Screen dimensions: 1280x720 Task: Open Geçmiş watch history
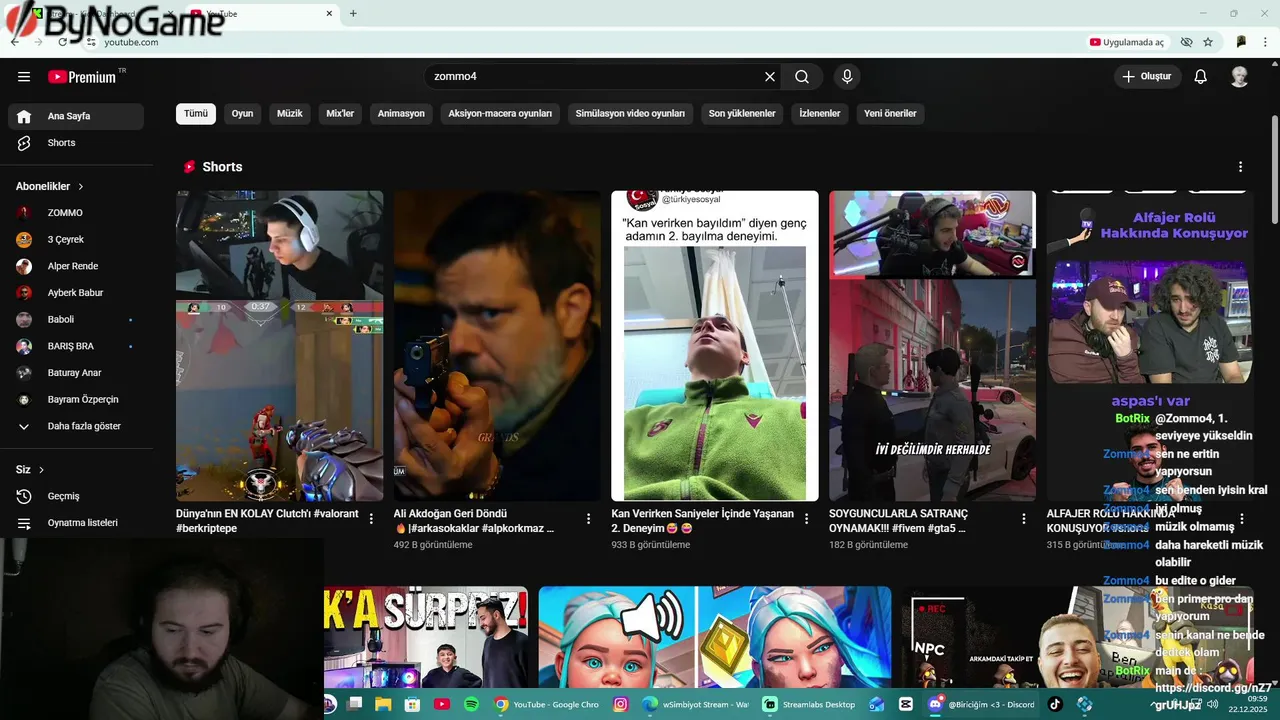coord(76,496)
